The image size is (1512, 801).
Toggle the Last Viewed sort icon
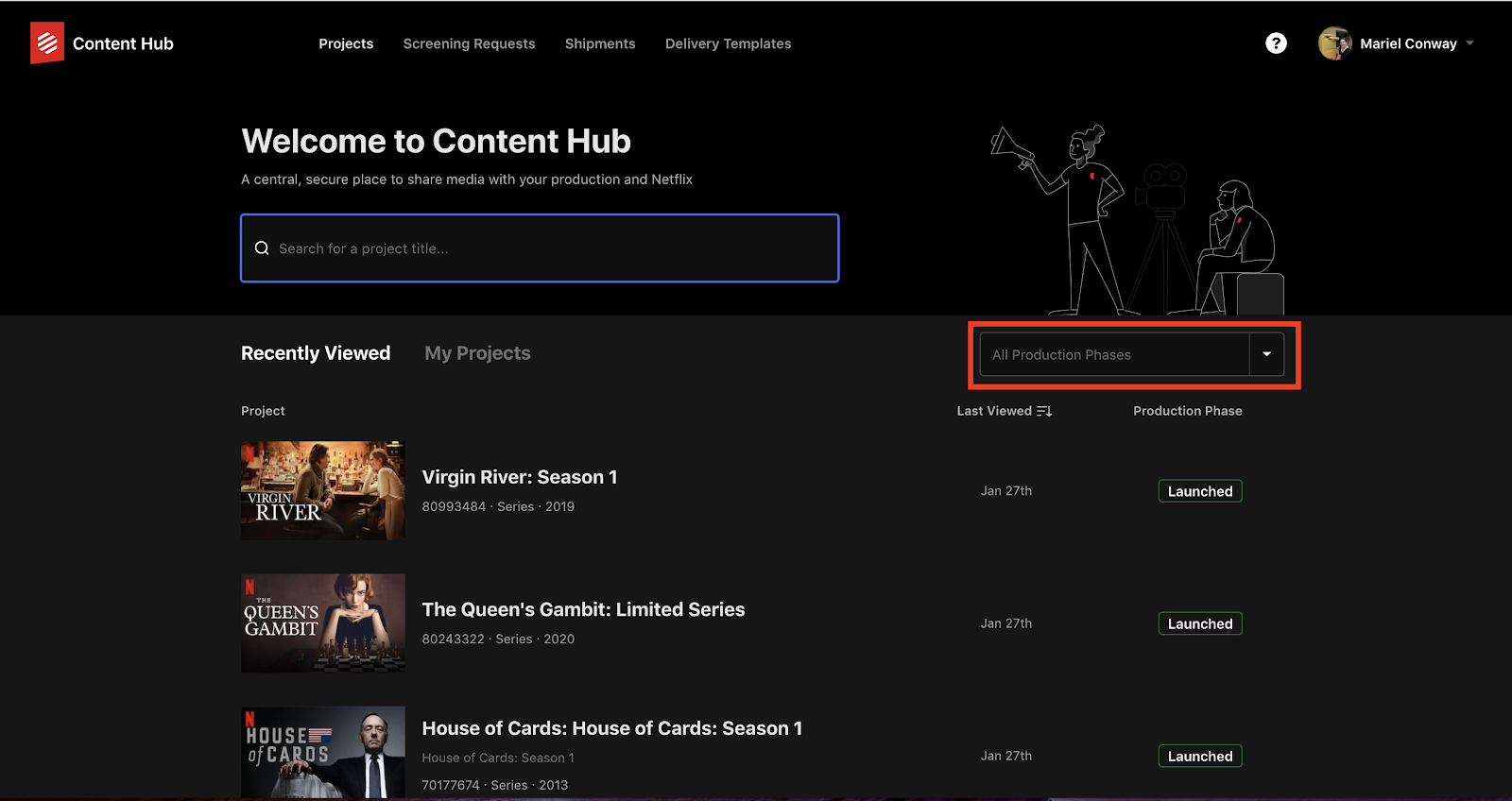coord(1044,411)
